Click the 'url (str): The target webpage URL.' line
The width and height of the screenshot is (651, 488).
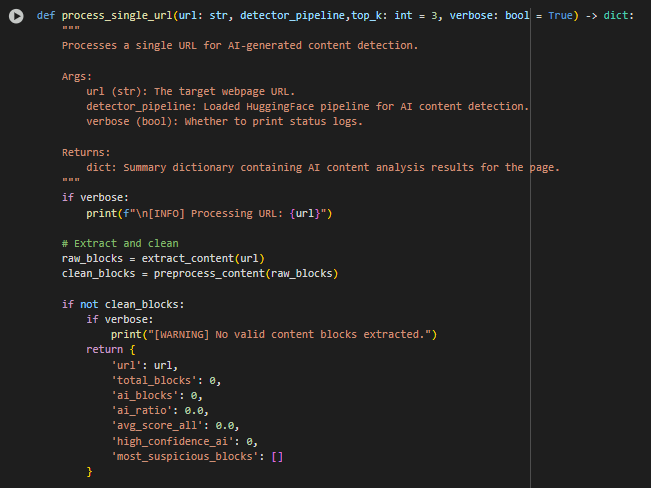tap(191, 91)
